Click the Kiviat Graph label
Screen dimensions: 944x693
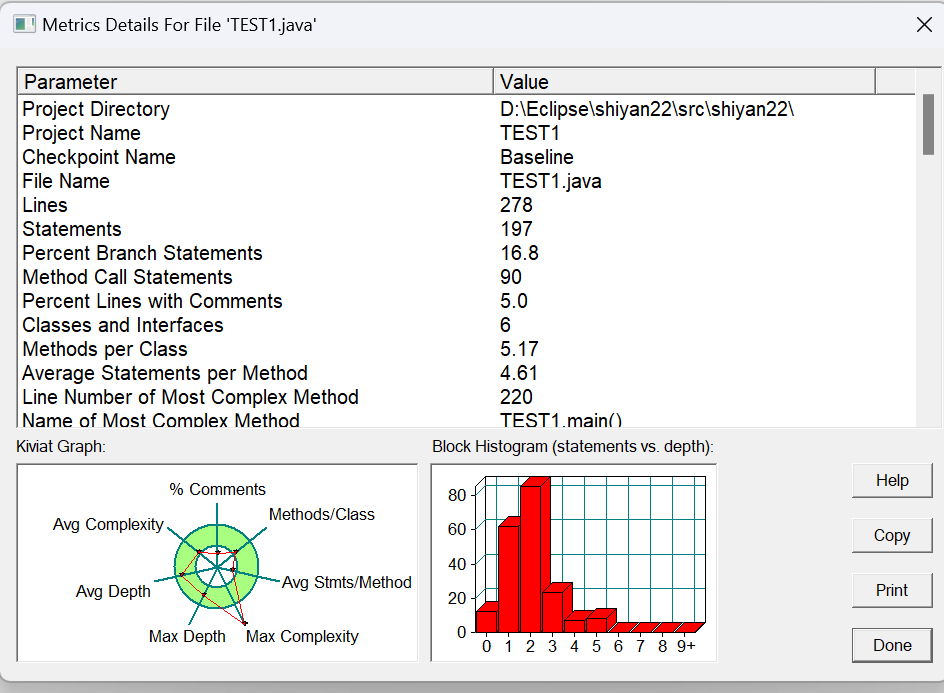click(x=61, y=447)
